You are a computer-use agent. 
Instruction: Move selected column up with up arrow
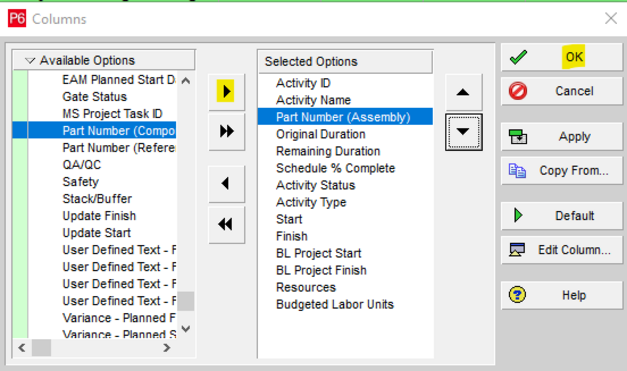[x=463, y=92]
